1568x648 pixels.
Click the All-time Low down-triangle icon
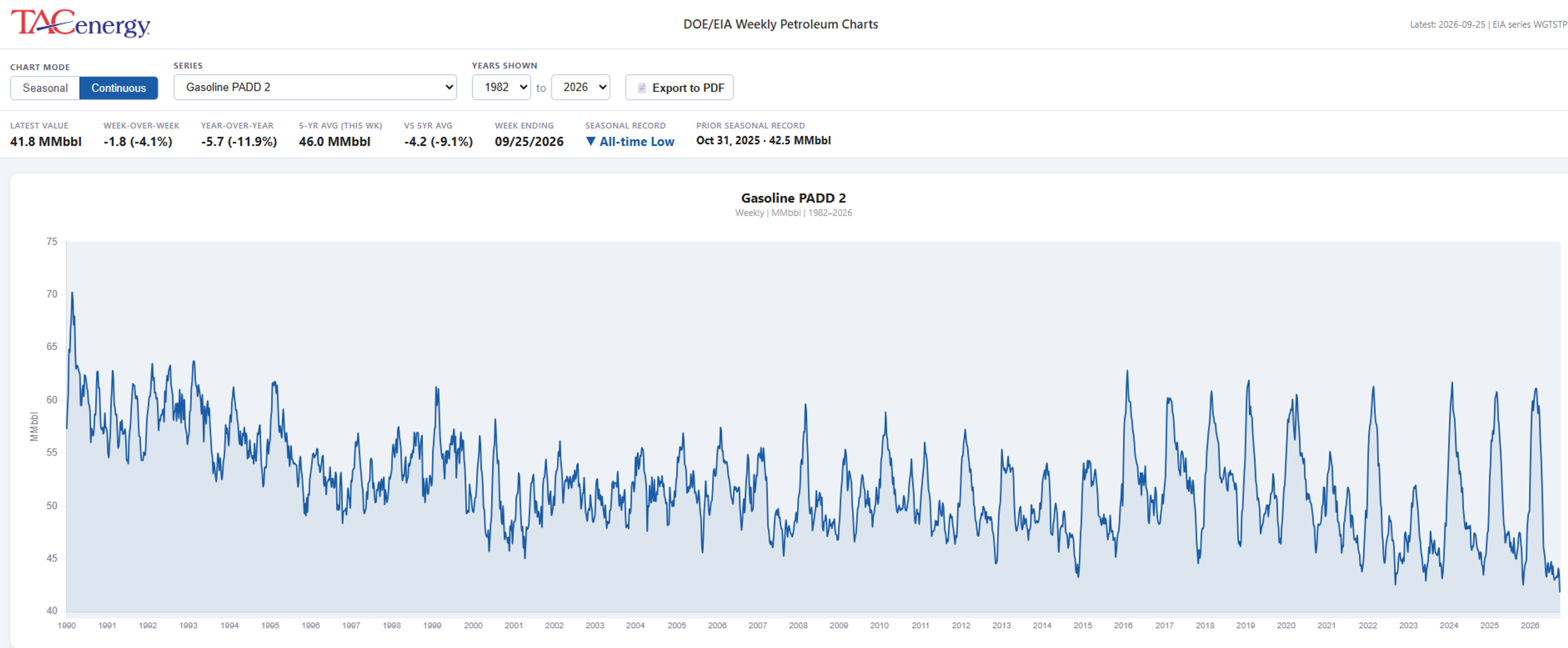(590, 141)
